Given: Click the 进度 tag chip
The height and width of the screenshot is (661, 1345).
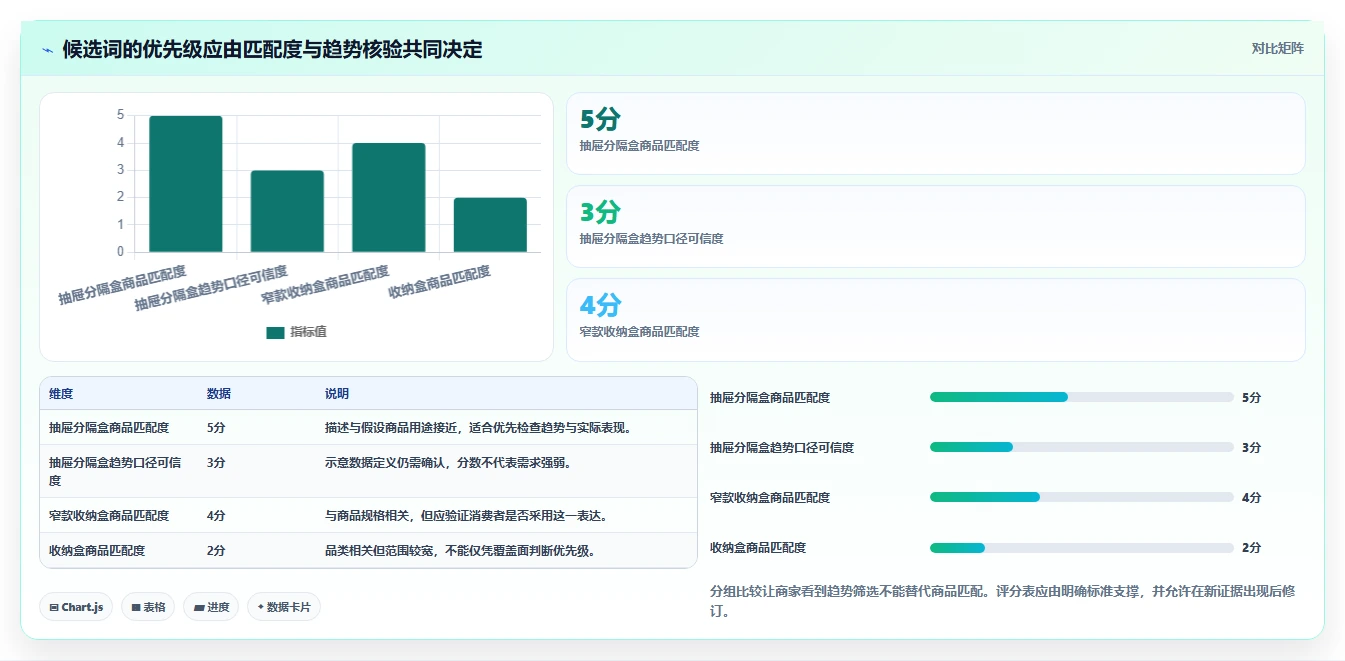Looking at the screenshot, I should [x=211, y=607].
